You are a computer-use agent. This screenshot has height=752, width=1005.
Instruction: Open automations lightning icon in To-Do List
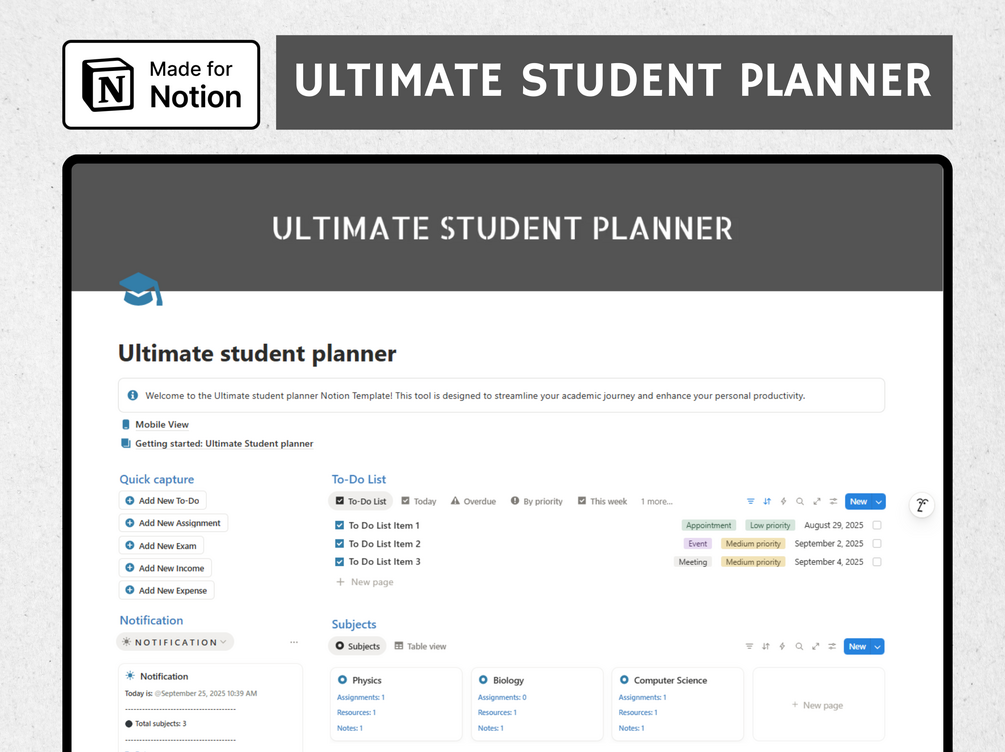point(783,502)
